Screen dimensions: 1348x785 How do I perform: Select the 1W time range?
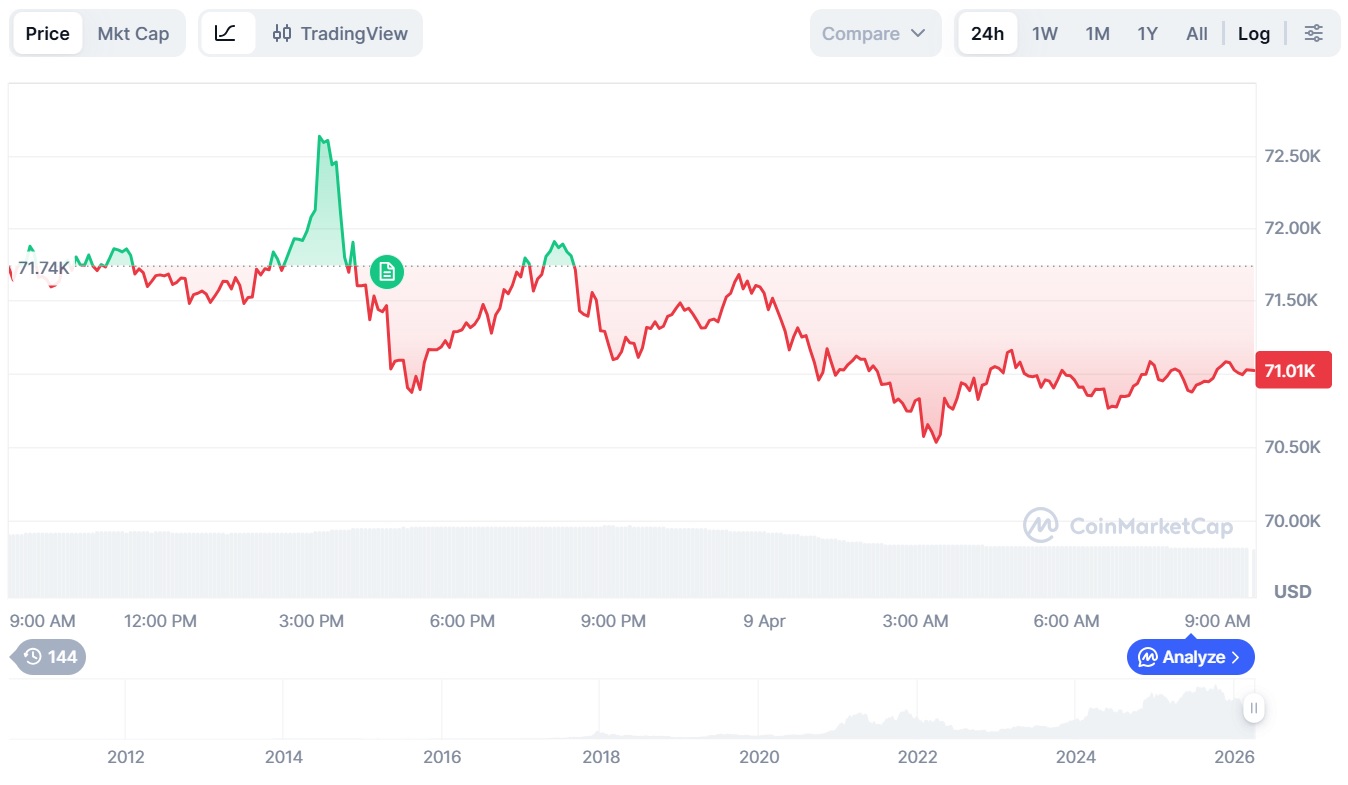[x=1045, y=33]
